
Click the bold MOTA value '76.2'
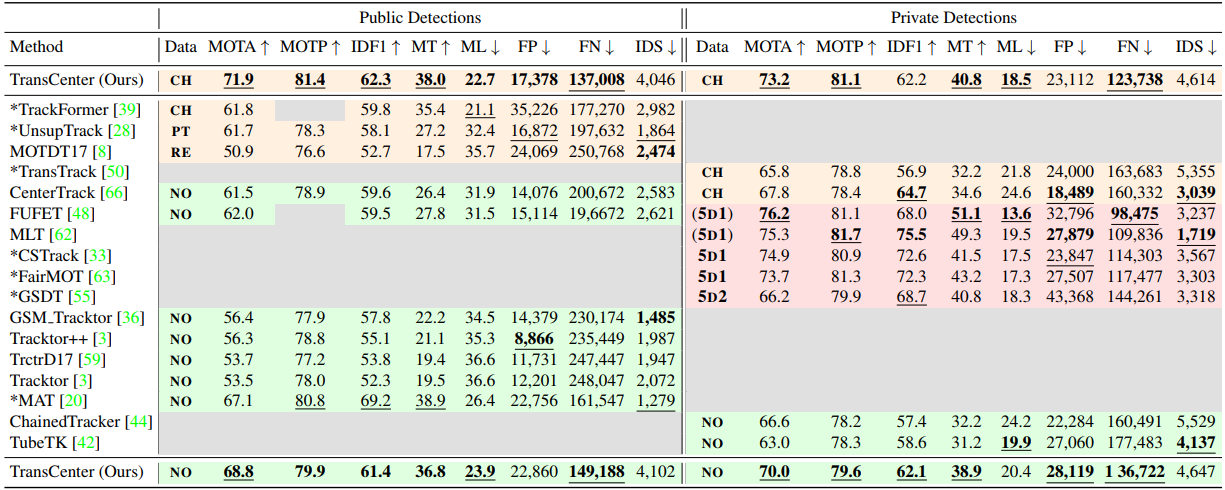click(x=774, y=213)
